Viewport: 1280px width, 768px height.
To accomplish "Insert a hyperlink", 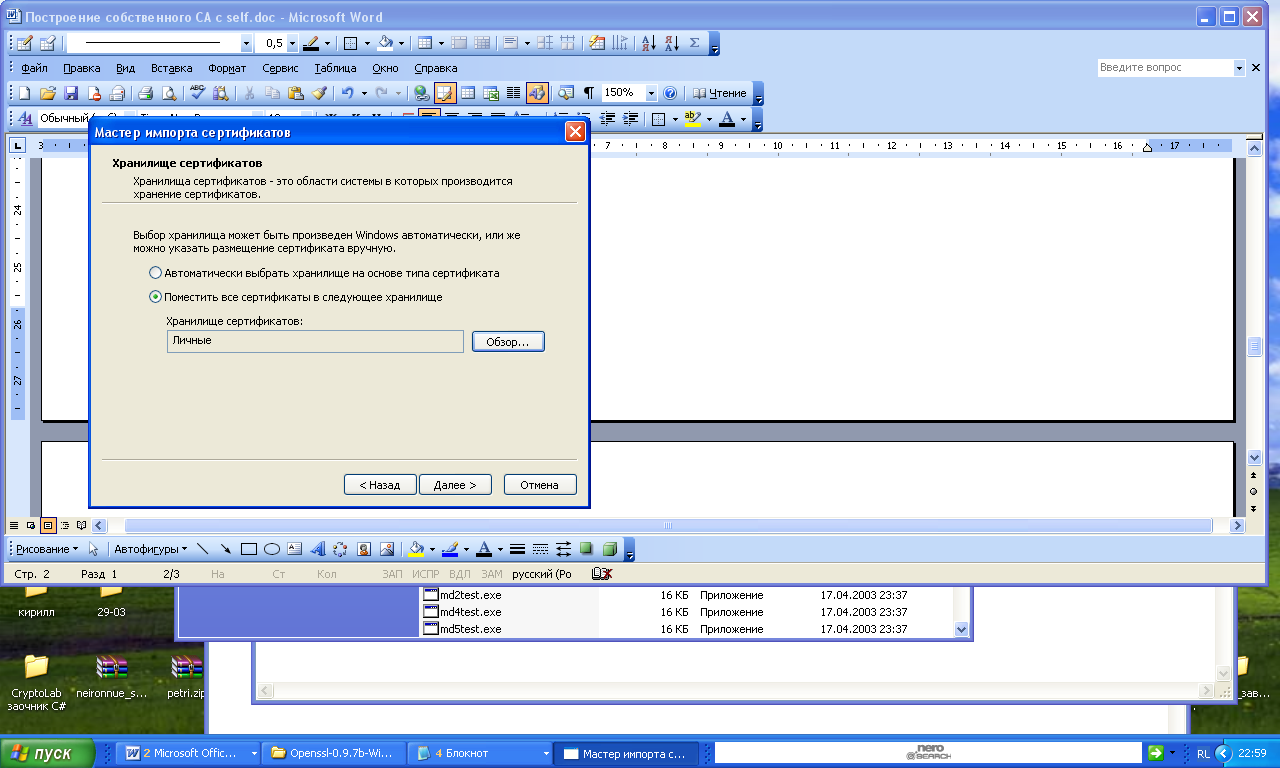I will pos(421,93).
